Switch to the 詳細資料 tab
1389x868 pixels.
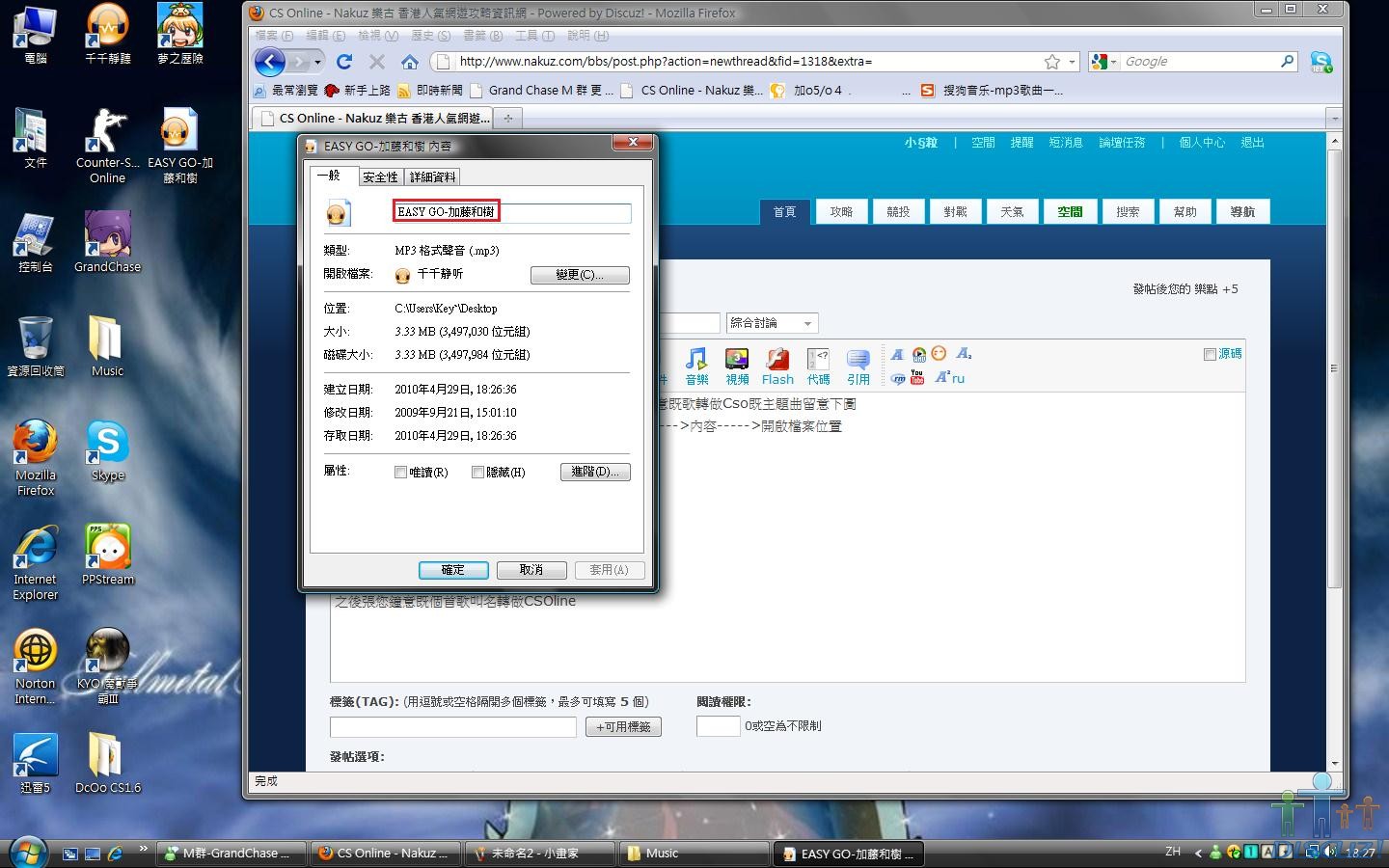432,177
